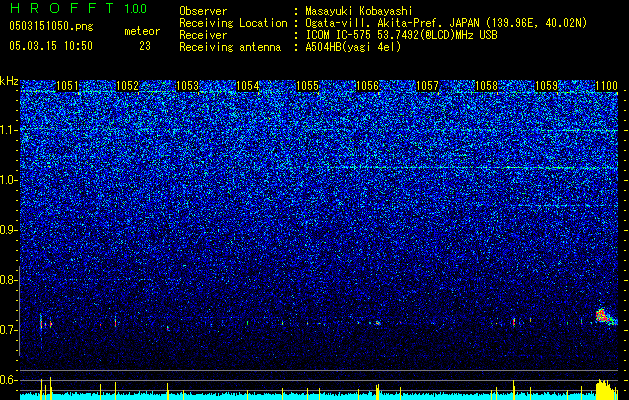Select the ICOM IC-575 receiver description
This screenshot has width=629, height=400.
click(401, 35)
